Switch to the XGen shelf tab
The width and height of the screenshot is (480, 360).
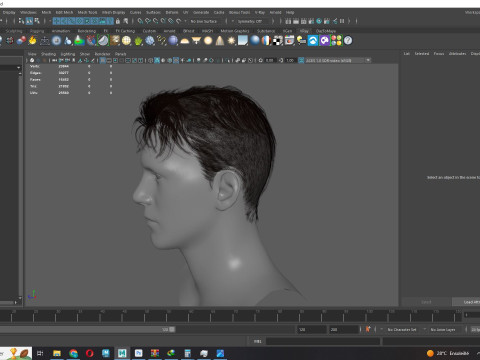tap(287, 31)
